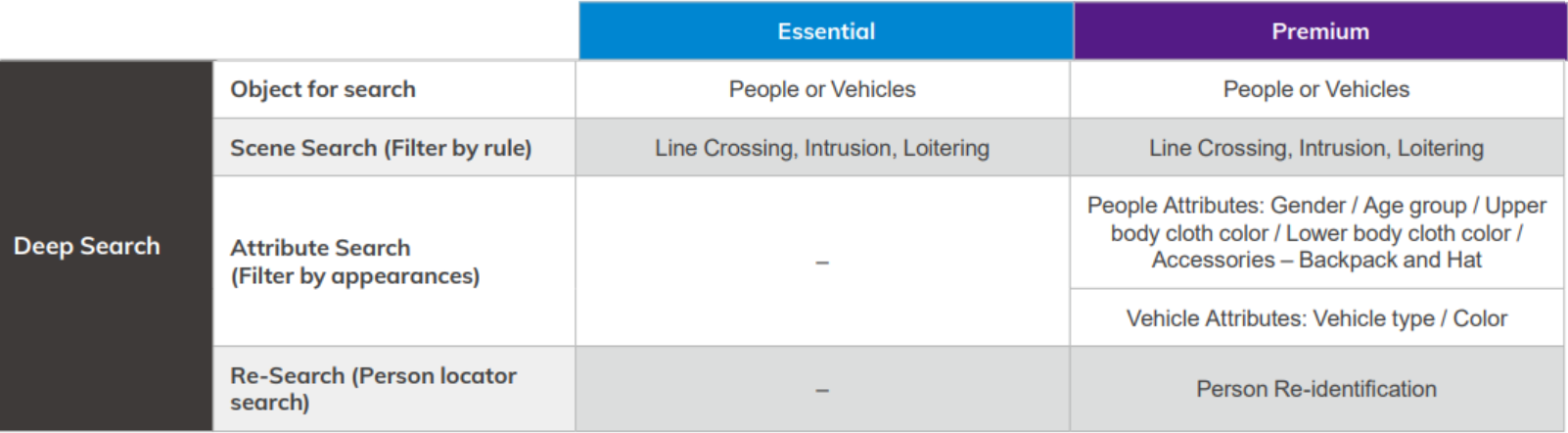
Task: Click the Accessories – Backpack and Hat line
Action: coord(1316,260)
